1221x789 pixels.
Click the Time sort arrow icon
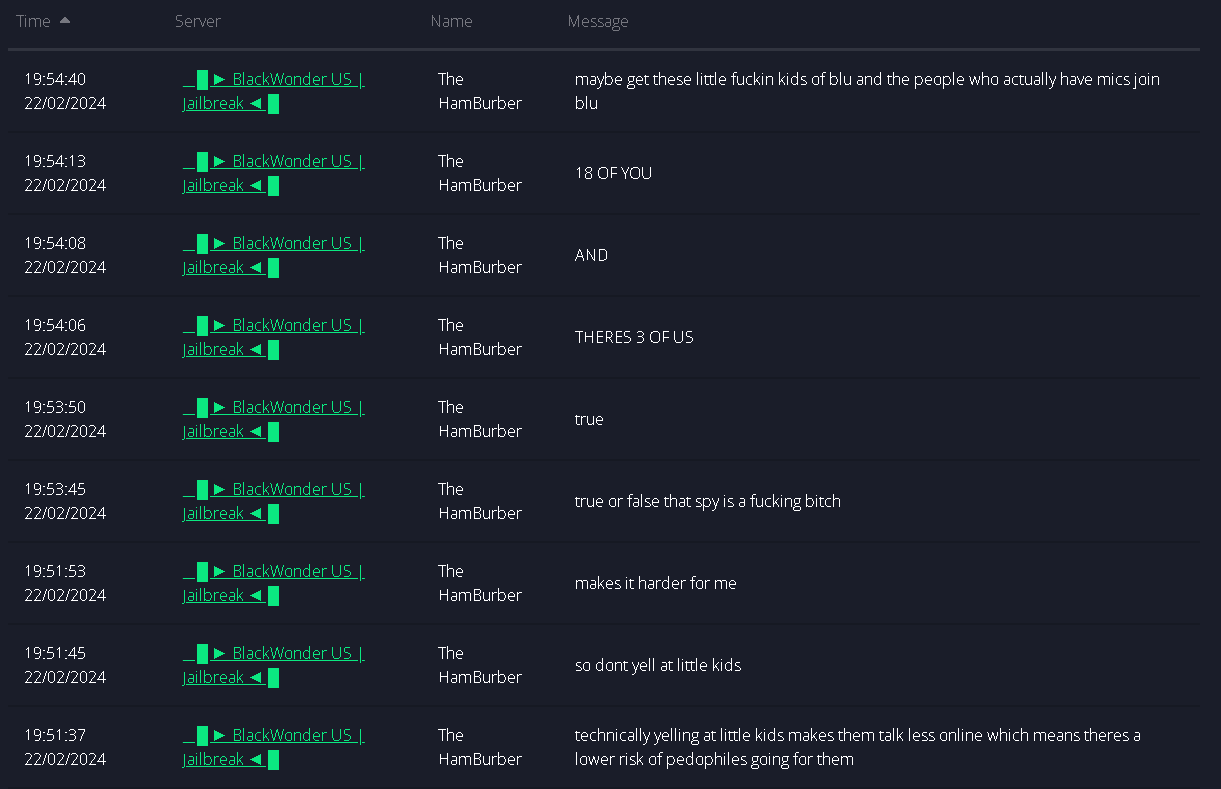coord(65,20)
